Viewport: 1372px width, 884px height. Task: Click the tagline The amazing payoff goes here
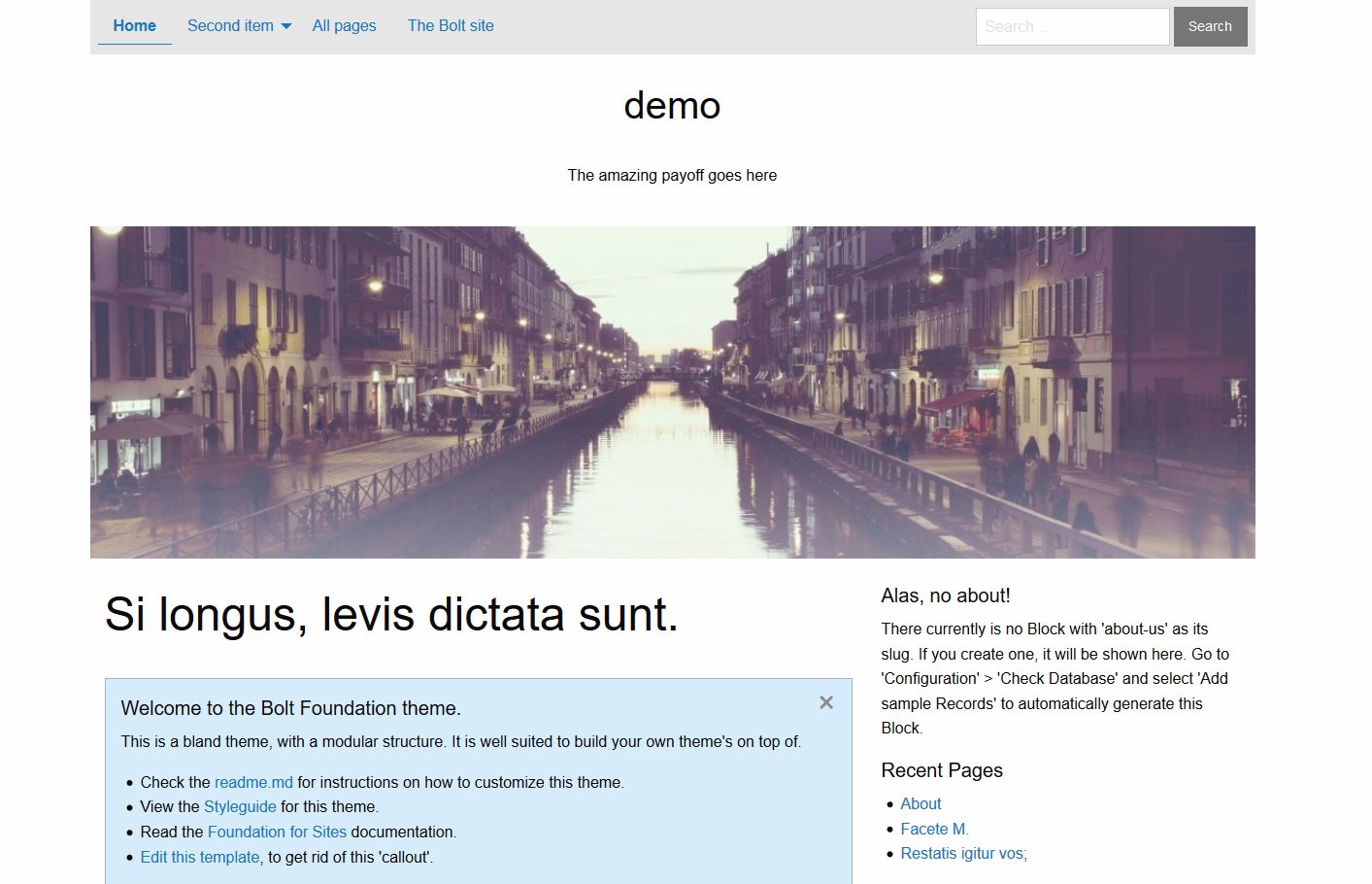672,175
